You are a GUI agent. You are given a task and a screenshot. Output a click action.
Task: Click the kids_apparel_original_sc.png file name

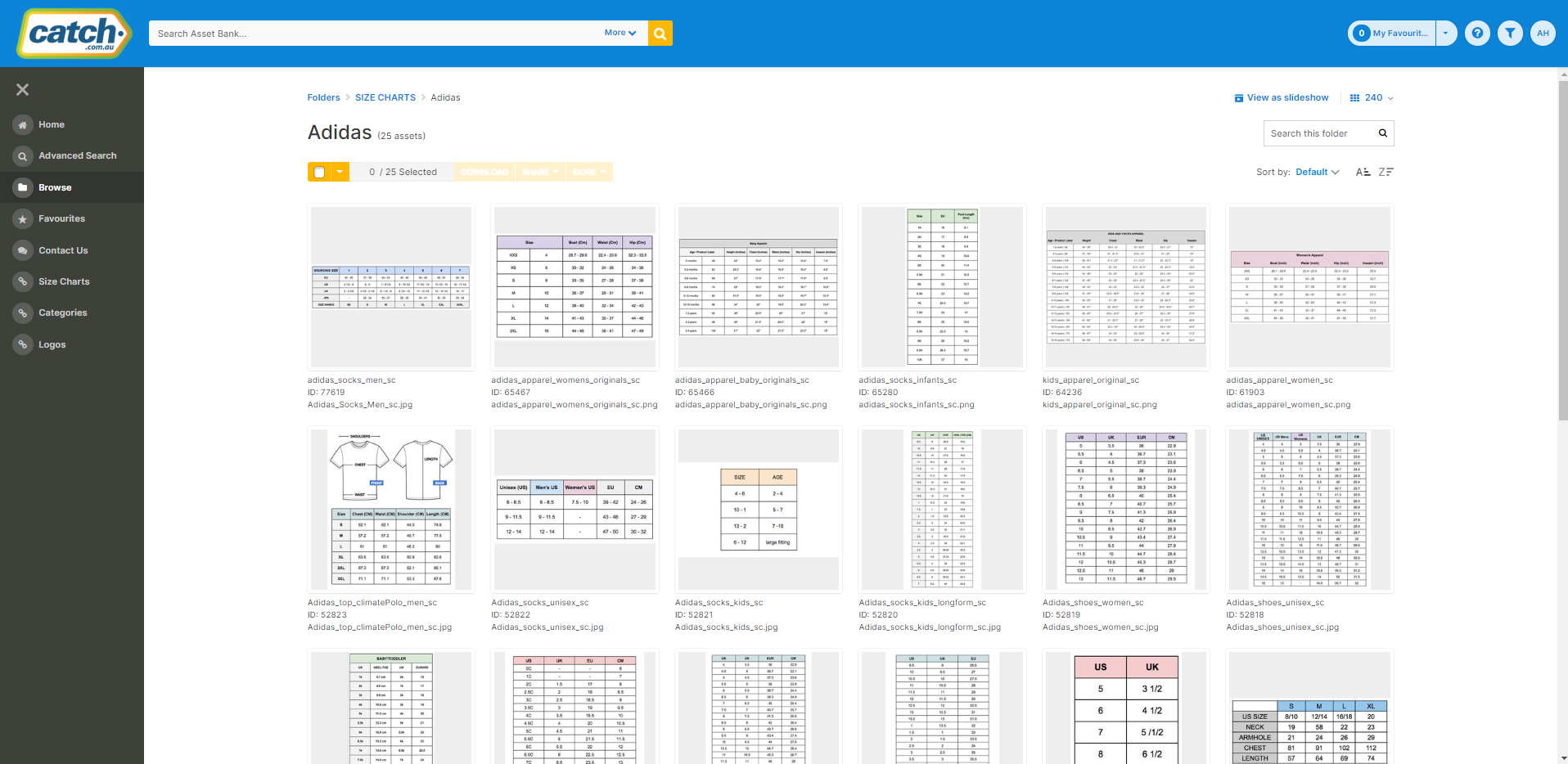1100,405
